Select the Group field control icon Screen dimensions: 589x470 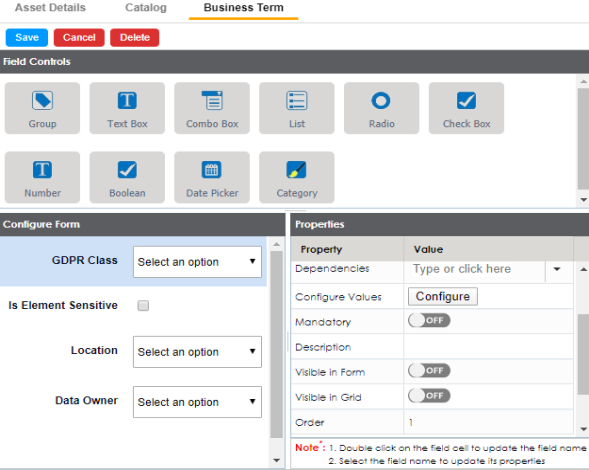(x=42, y=101)
